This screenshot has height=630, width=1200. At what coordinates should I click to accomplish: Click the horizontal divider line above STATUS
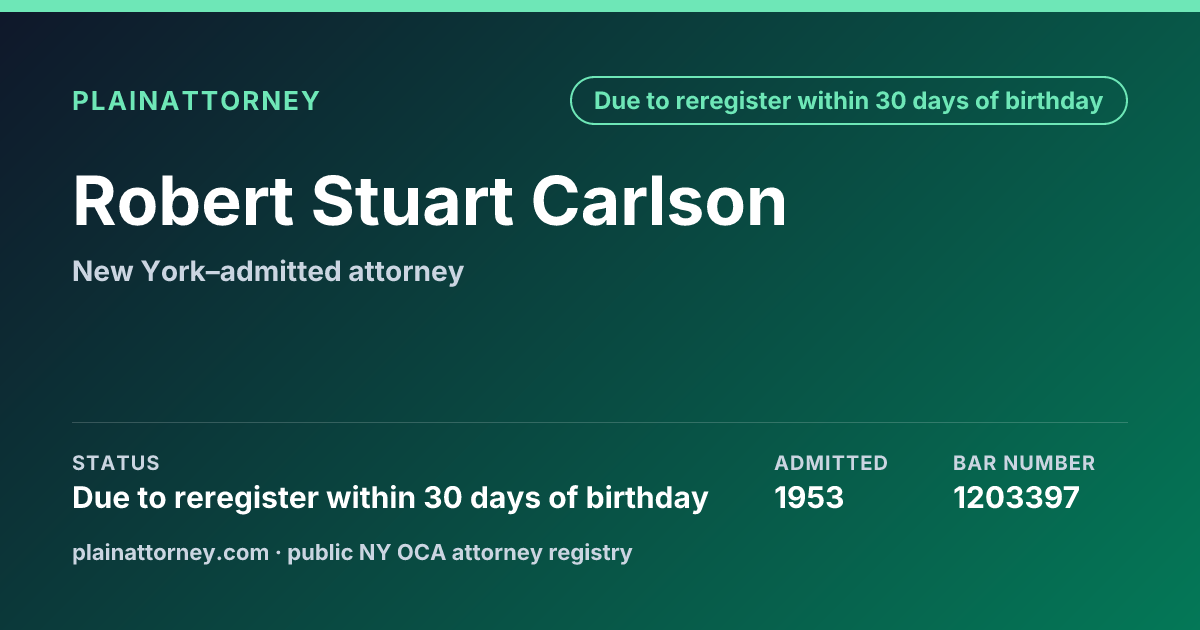600,422
